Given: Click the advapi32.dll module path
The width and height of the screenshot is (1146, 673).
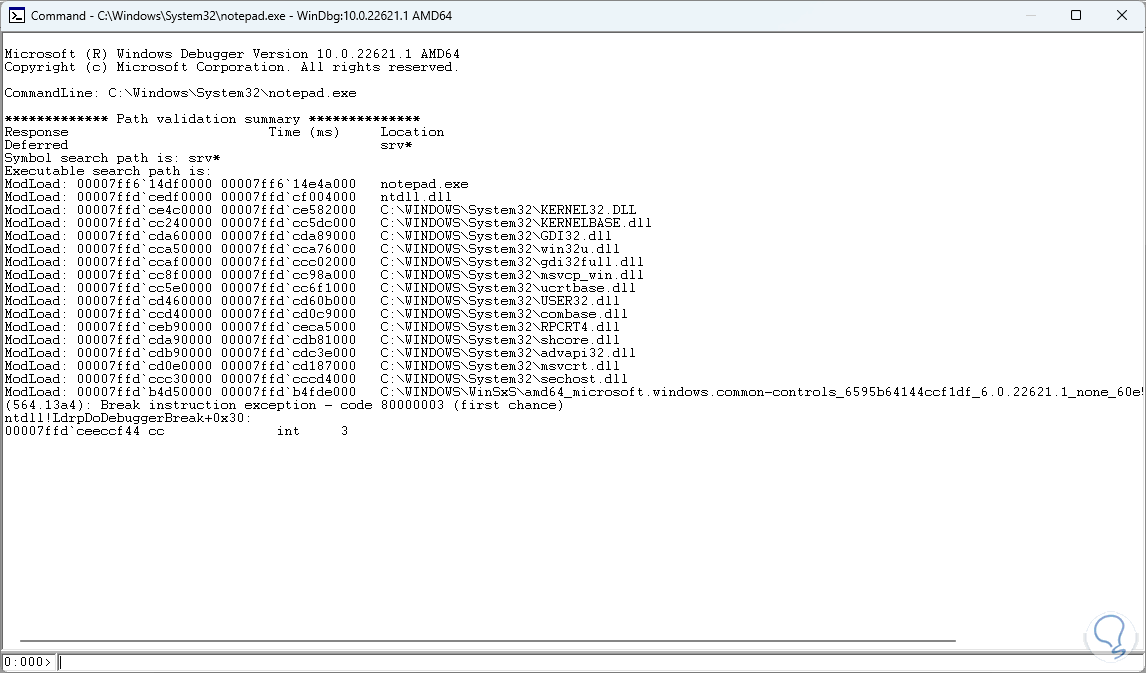Looking at the screenshot, I should [x=508, y=353].
